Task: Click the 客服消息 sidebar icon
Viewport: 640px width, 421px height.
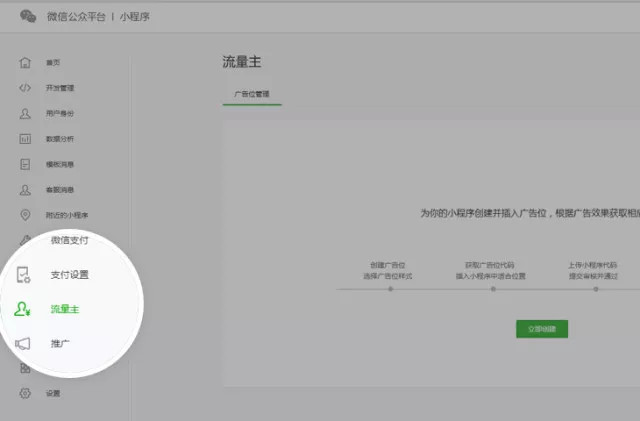Action: (25, 189)
